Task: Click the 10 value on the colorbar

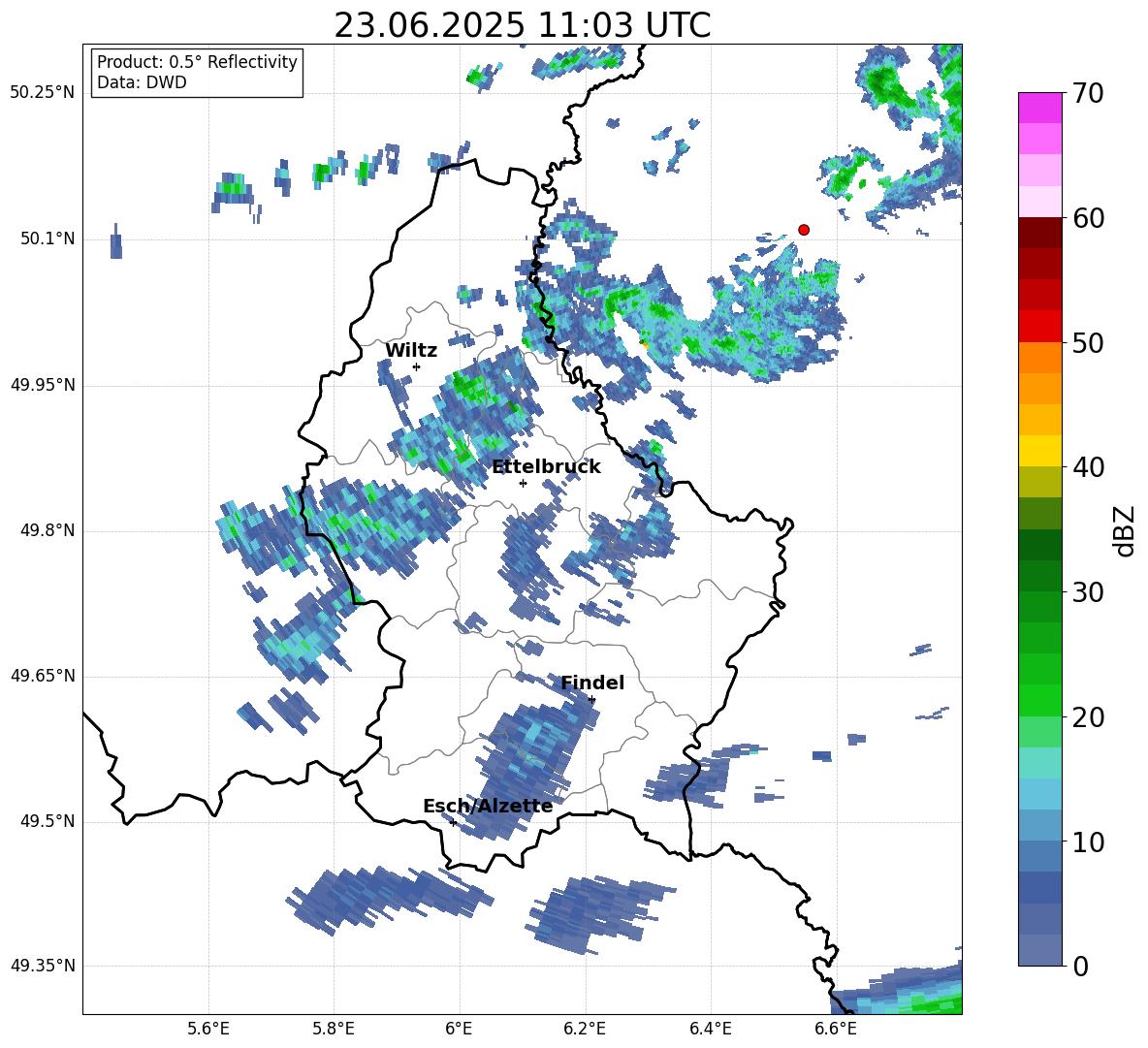Action: 1087,842
